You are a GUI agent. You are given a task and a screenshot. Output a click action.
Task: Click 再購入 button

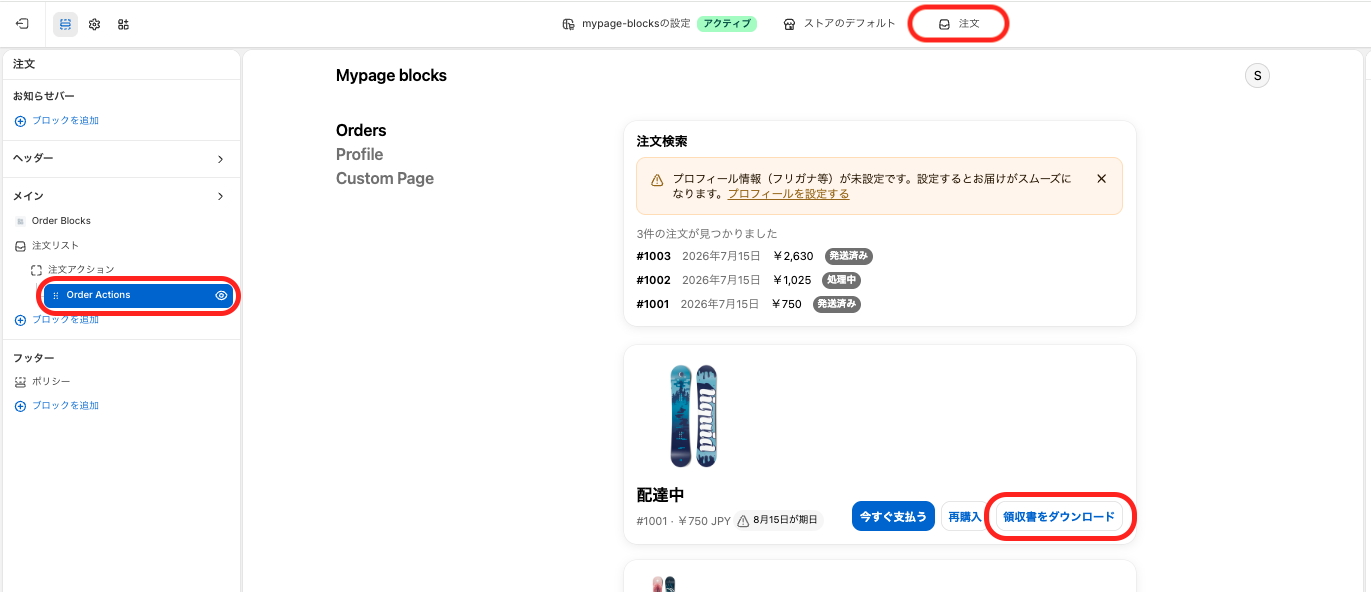click(965, 516)
